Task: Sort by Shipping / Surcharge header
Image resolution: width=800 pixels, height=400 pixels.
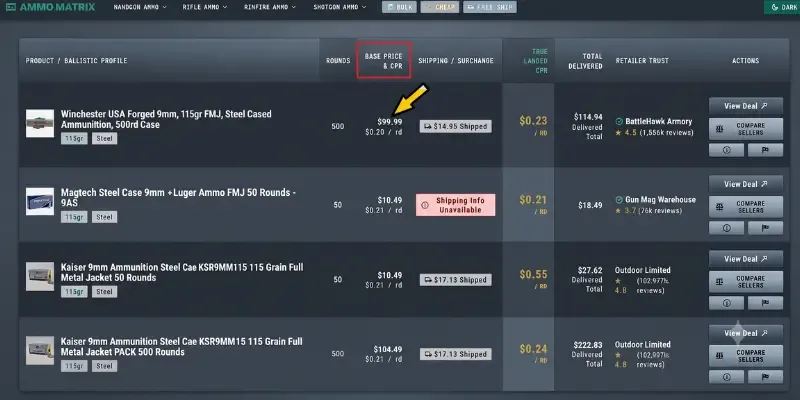Action: pos(456,61)
